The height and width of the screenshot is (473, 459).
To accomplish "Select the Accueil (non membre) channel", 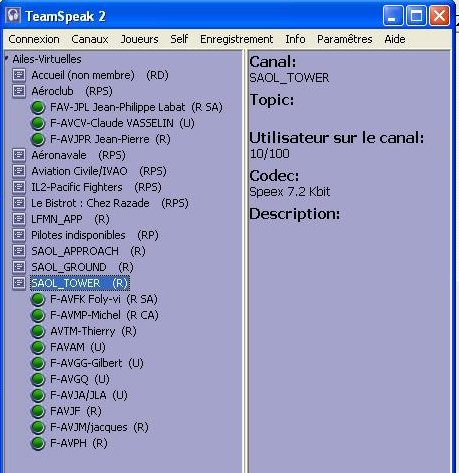I will tap(100, 75).
